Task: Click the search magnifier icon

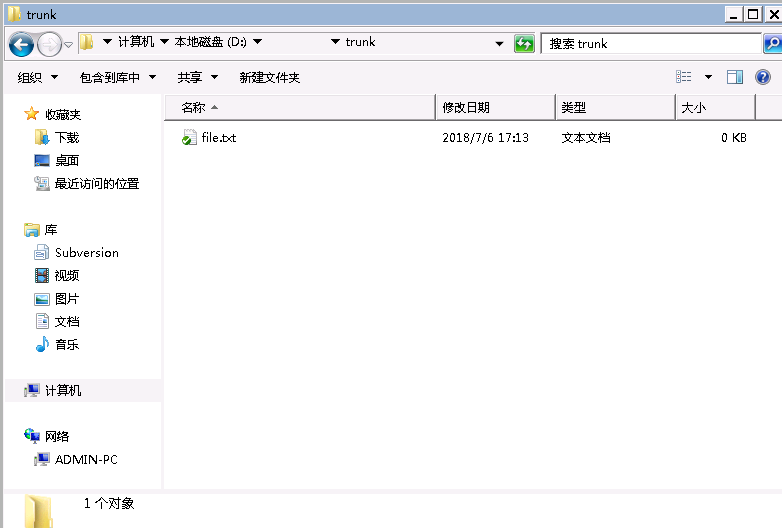Action: (x=772, y=44)
